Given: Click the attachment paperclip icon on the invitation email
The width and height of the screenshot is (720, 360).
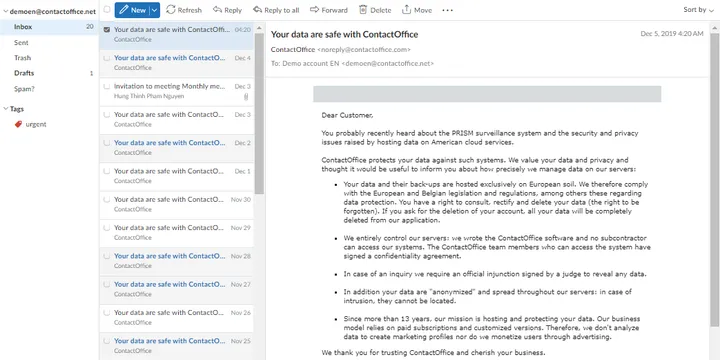Looking at the screenshot, I should coord(247,96).
